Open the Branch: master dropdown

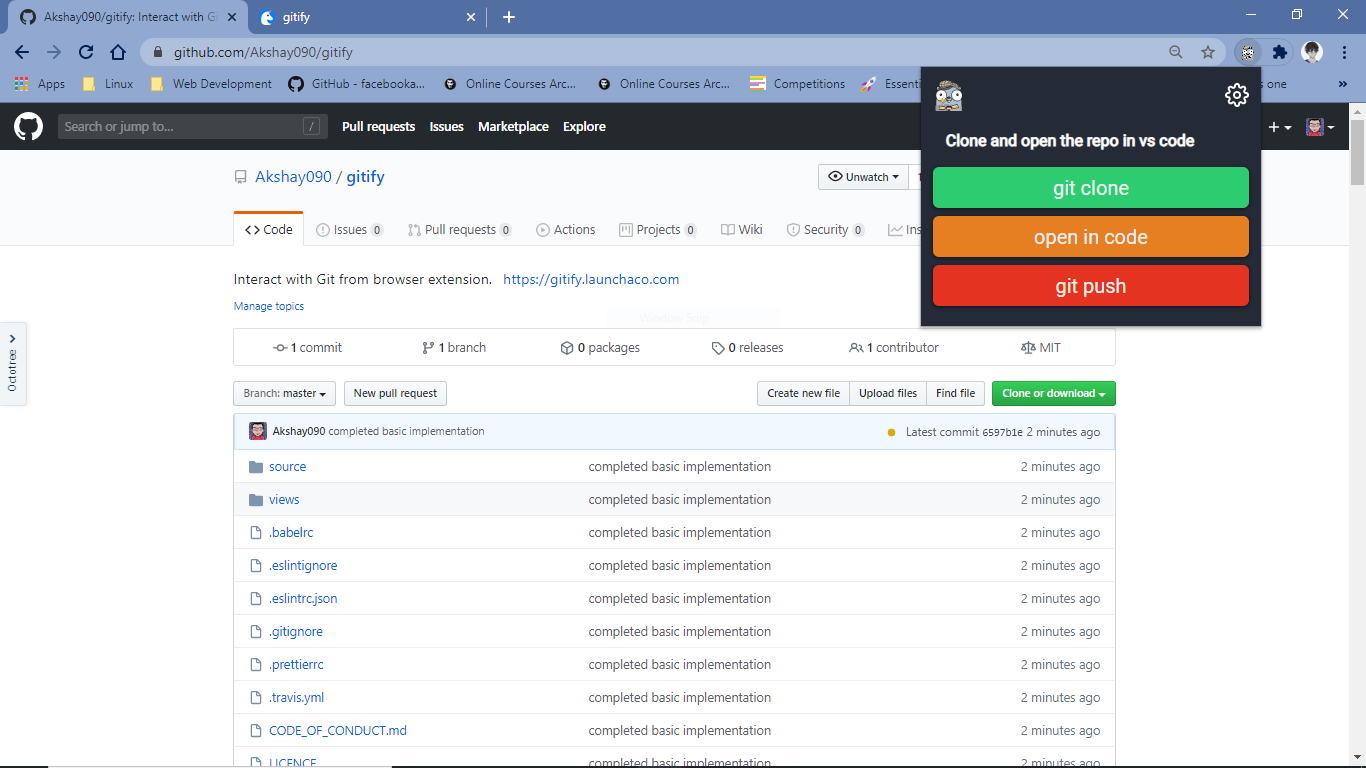coord(285,393)
